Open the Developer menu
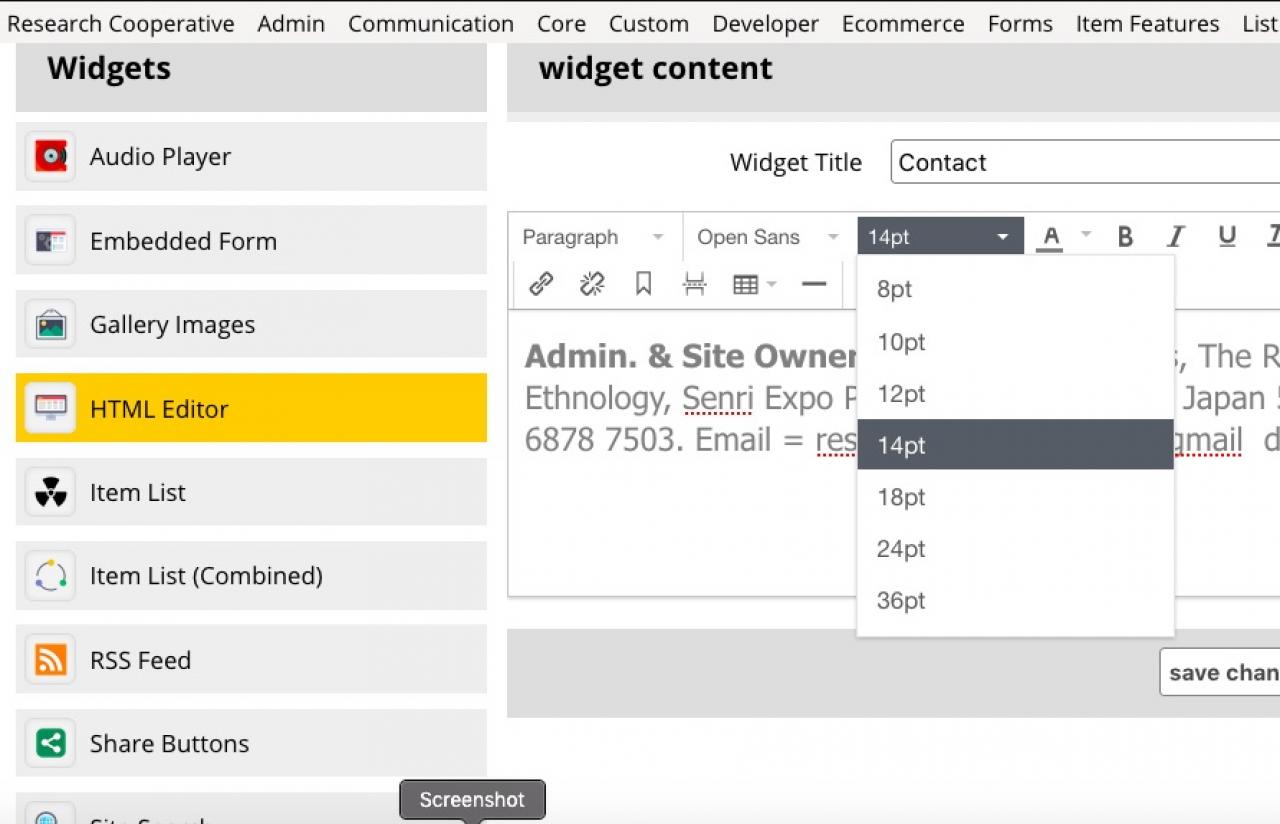 [x=765, y=24]
